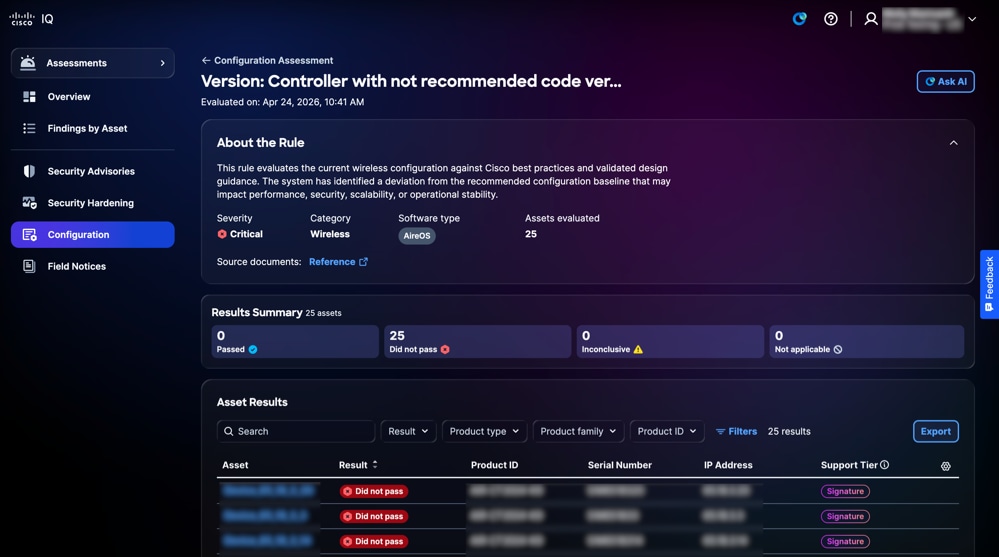Open the Product ID filter dropdown

[667, 431]
